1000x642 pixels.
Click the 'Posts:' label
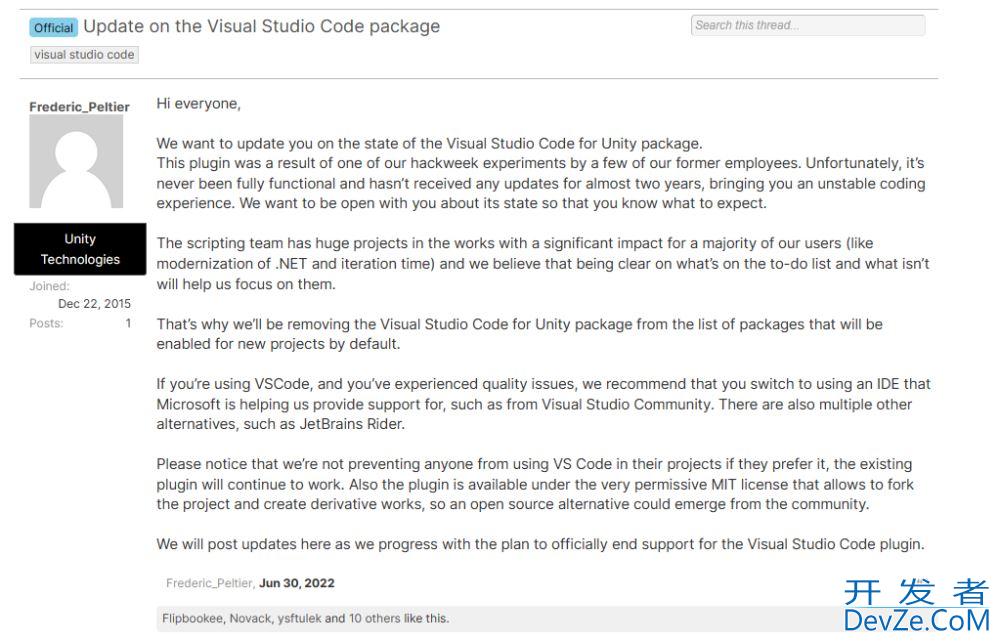[x=46, y=323]
